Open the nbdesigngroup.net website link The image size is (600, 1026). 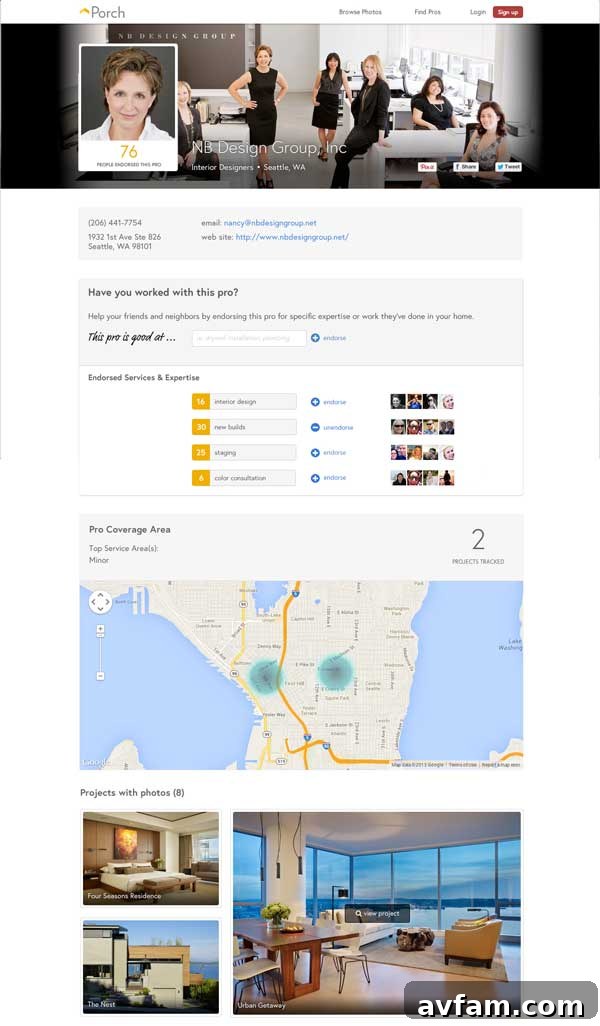(292, 237)
